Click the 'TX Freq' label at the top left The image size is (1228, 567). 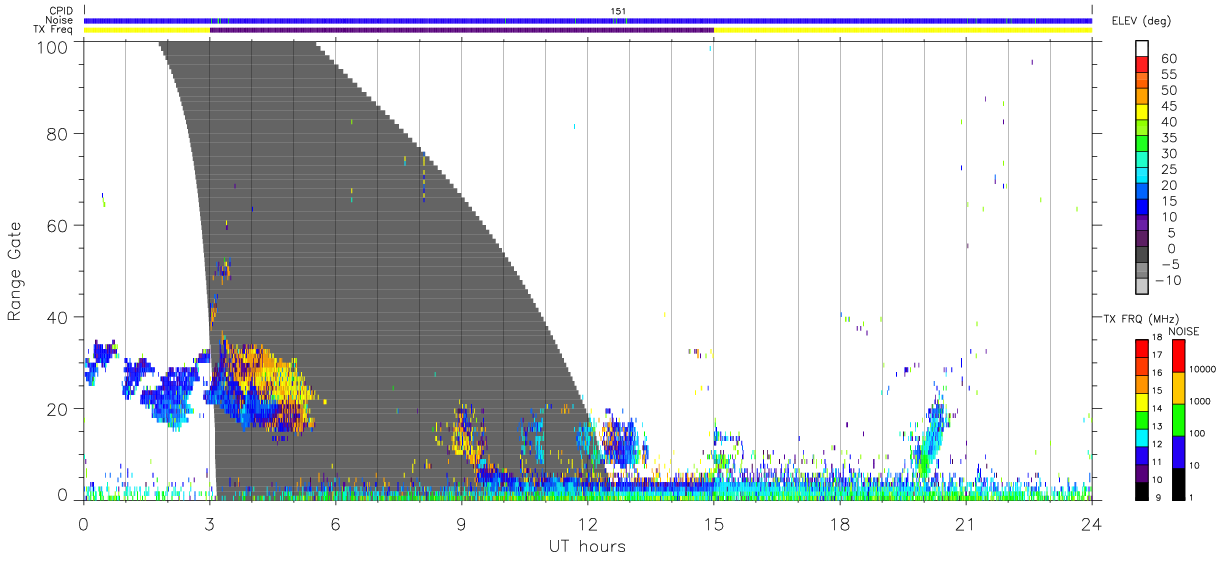coord(55,30)
